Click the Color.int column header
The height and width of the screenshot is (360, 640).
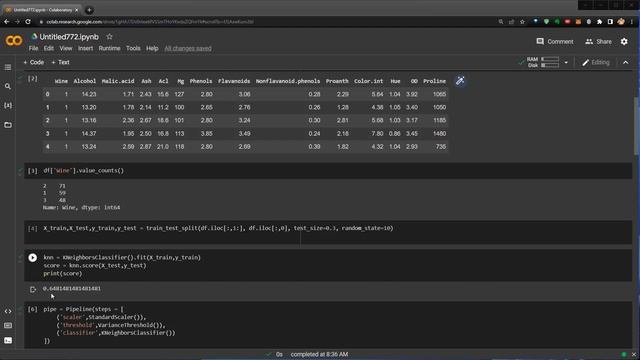point(369,81)
